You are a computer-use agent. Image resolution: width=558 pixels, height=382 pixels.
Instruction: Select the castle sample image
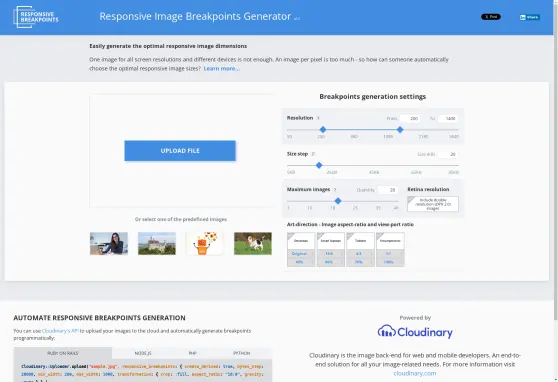(x=157, y=244)
